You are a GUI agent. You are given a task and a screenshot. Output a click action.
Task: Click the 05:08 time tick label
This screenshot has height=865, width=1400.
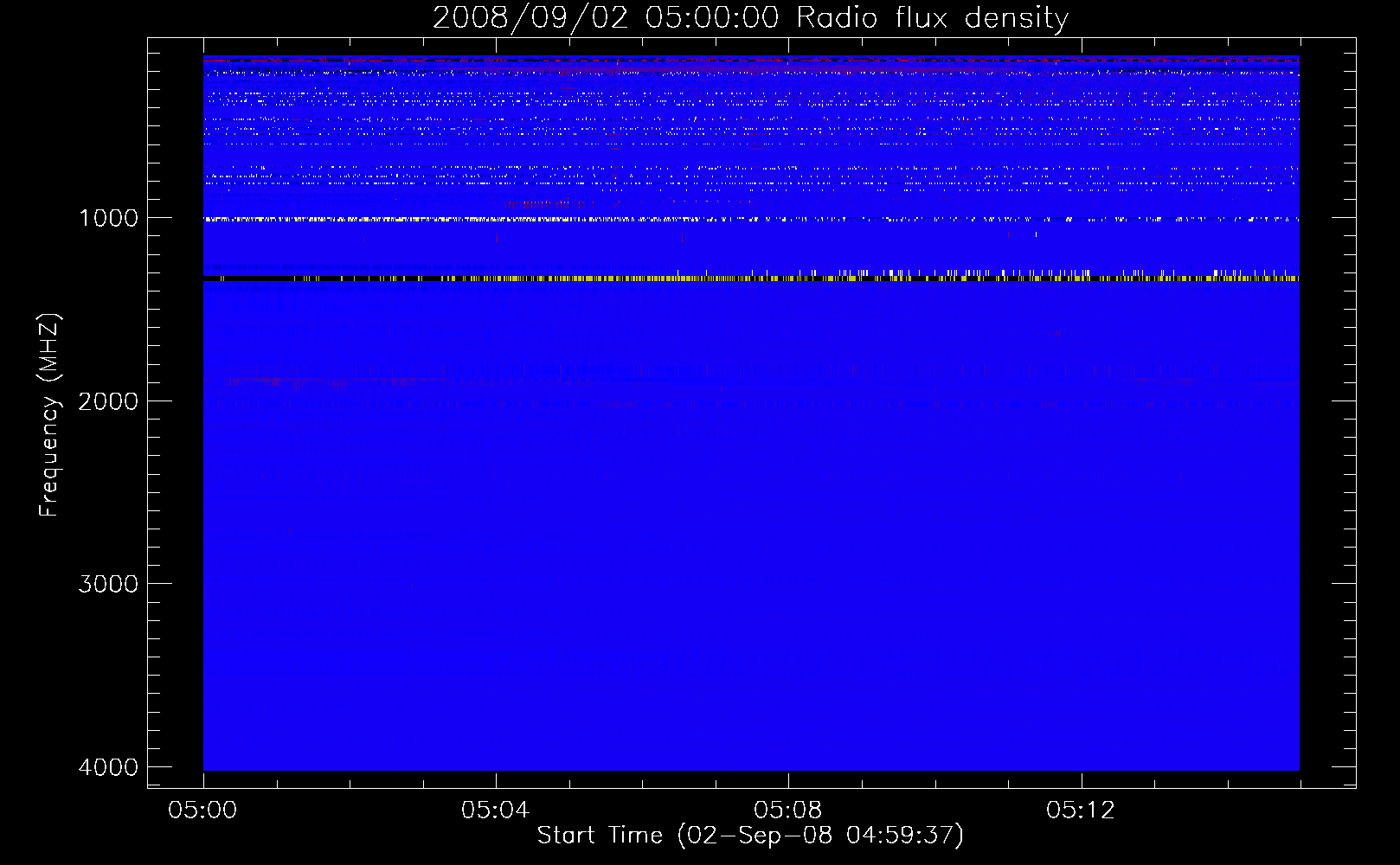click(x=788, y=811)
